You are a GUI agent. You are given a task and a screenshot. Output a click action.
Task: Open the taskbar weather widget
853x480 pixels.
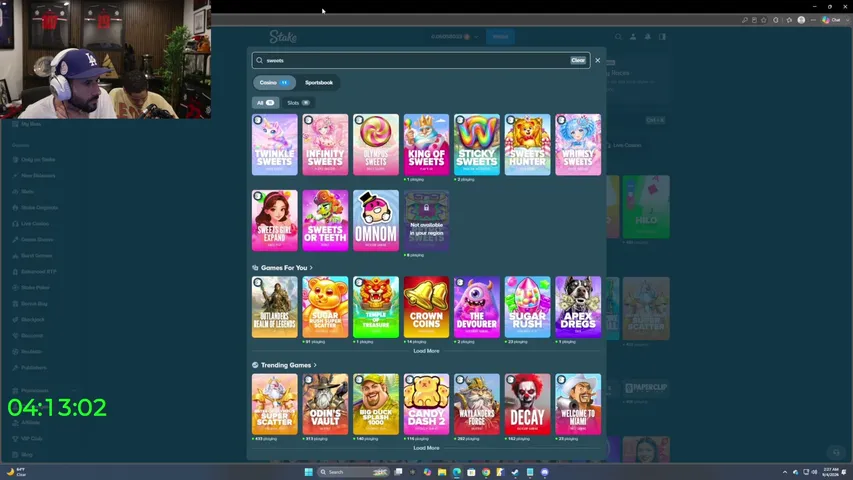16,472
